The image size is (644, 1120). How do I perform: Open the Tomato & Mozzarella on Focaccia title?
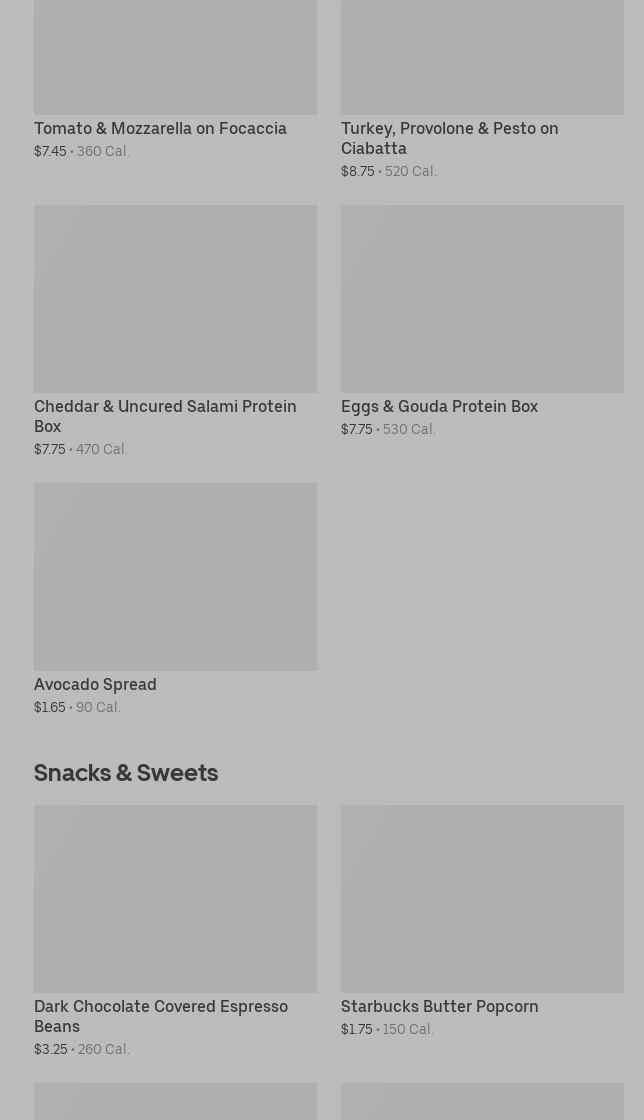(160, 129)
